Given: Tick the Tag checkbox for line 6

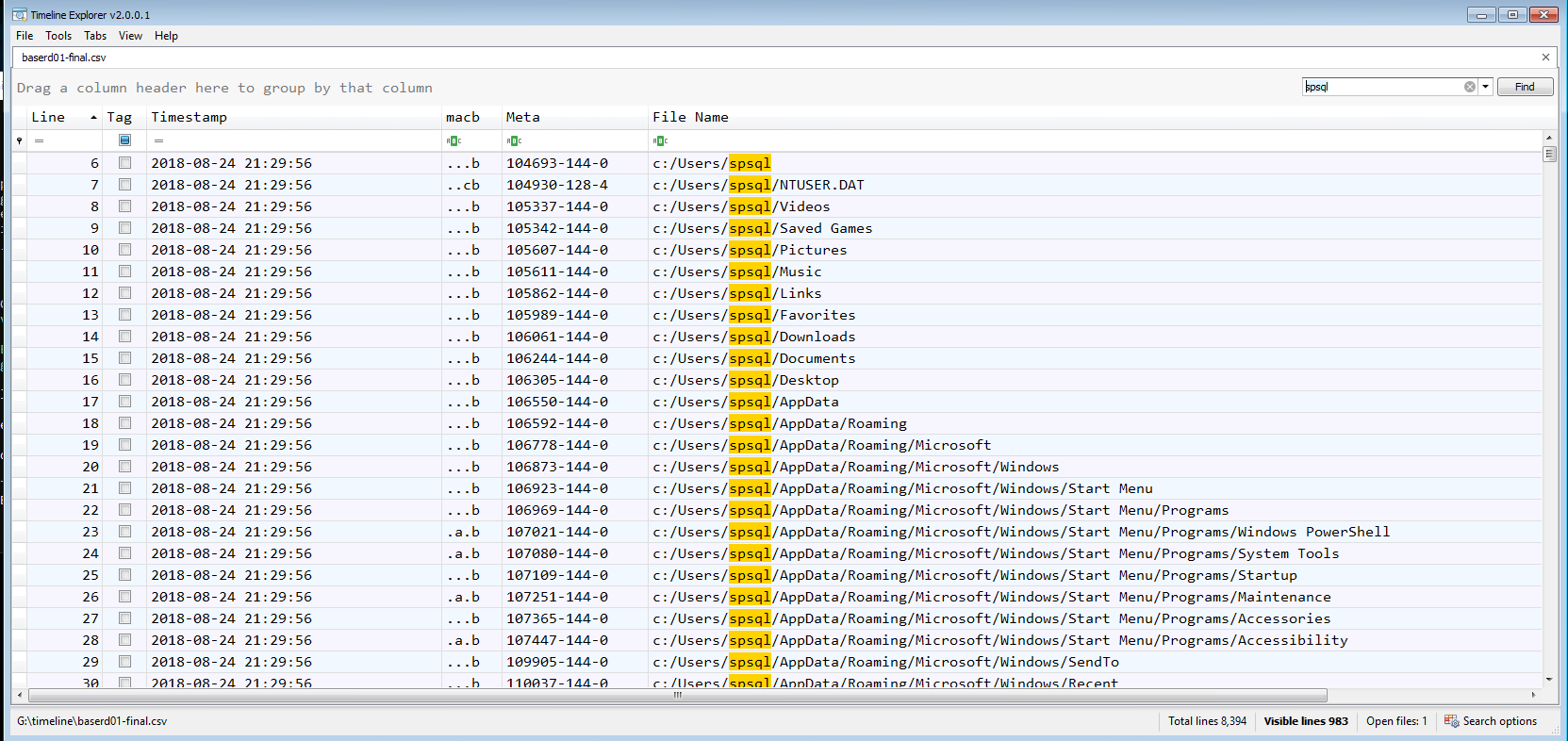Looking at the screenshot, I should pyautogui.click(x=124, y=163).
